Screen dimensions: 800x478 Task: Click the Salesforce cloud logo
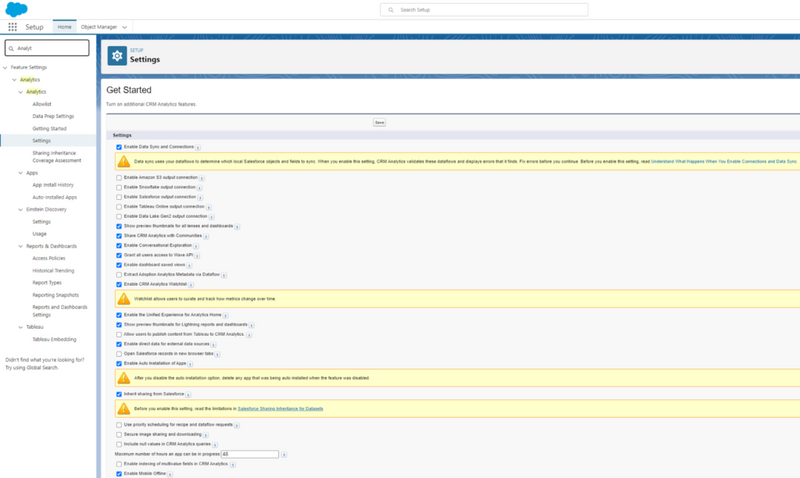point(16,9)
